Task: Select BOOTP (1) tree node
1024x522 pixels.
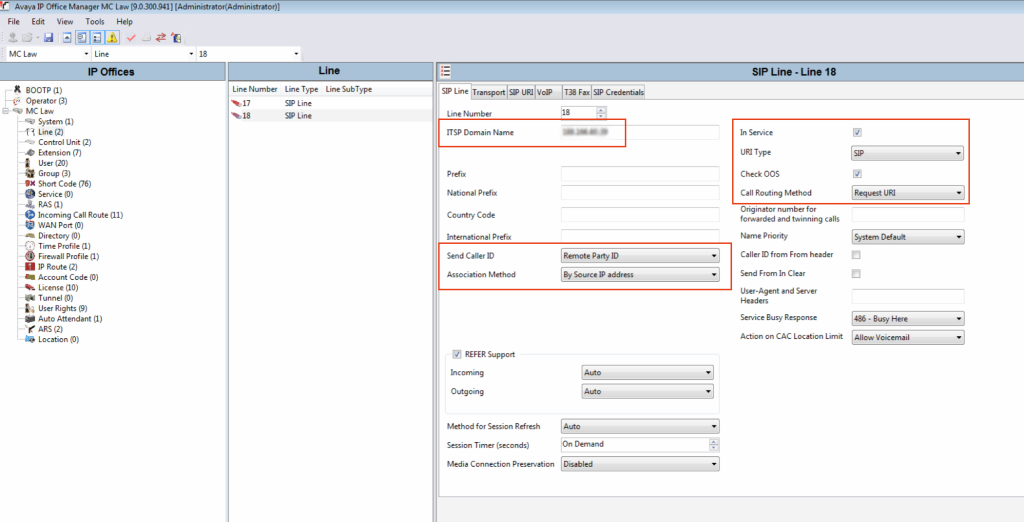Action: point(44,90)
